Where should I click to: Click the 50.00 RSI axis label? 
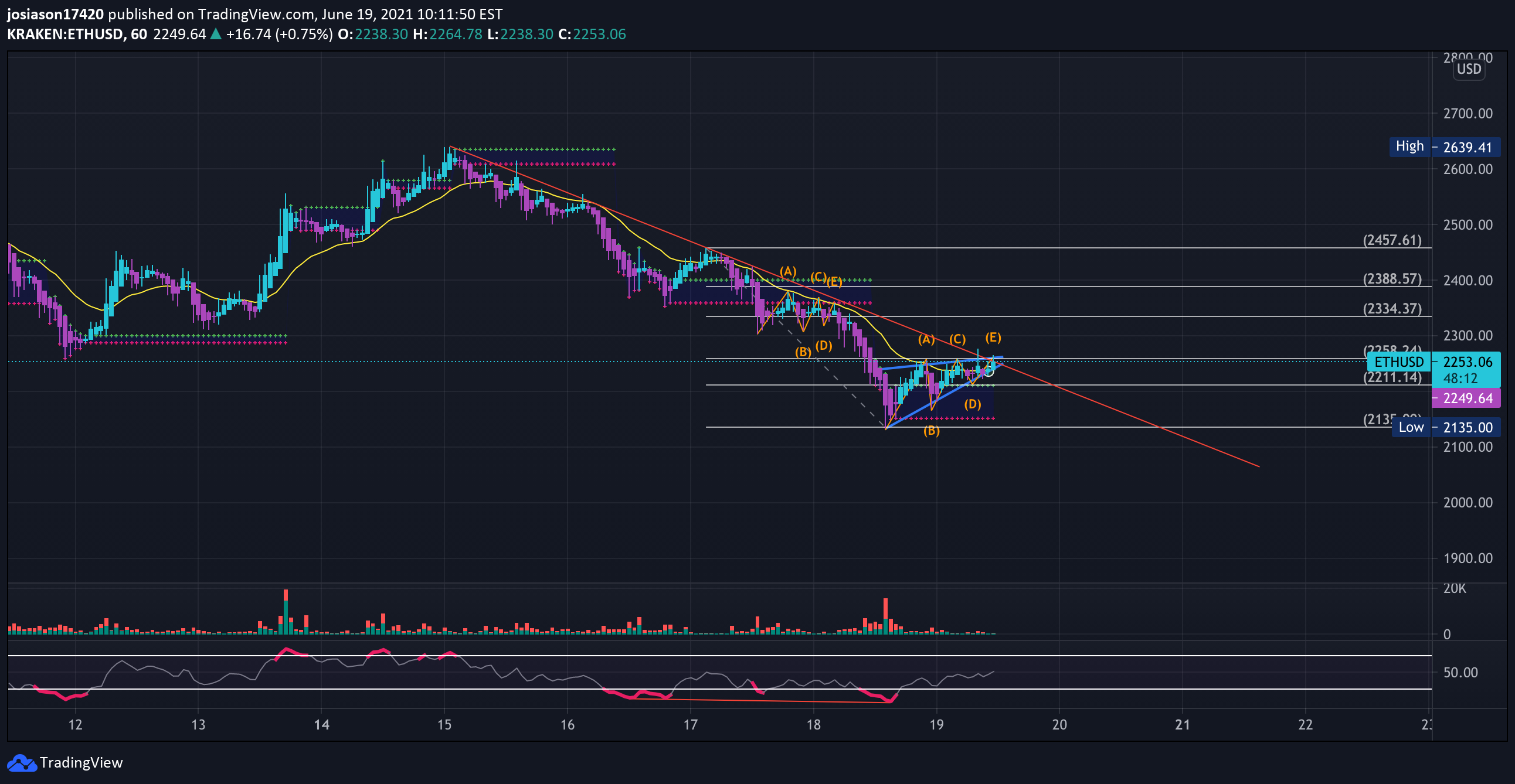coord(1460,672)
